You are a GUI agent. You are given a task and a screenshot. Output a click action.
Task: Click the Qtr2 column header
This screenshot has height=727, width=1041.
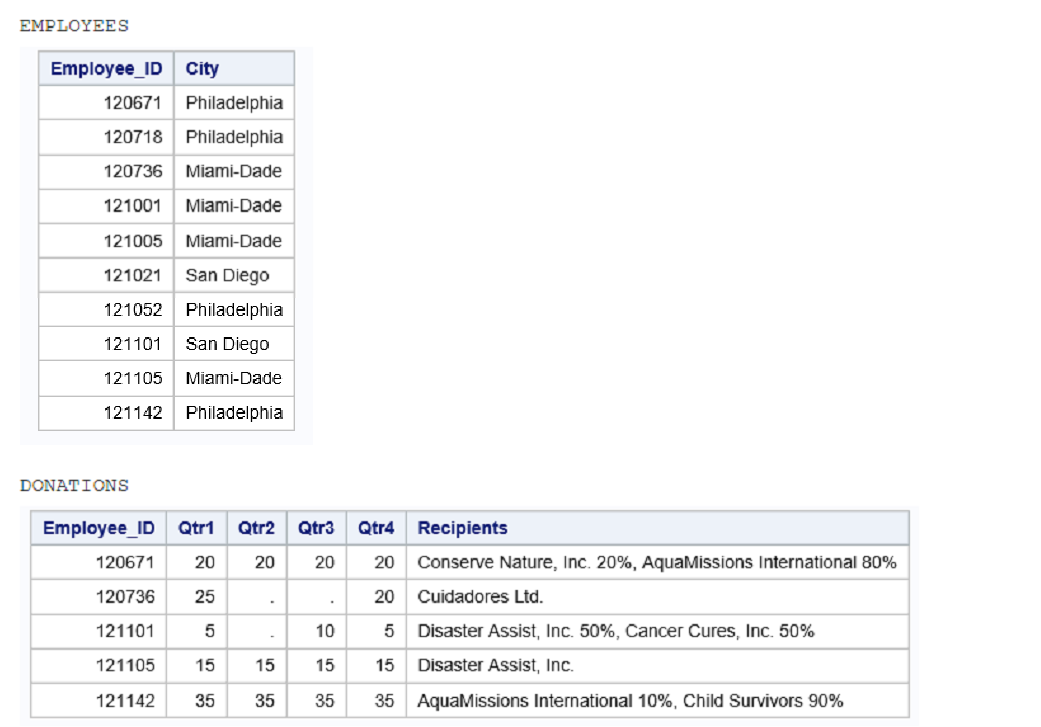pos(256,528)
